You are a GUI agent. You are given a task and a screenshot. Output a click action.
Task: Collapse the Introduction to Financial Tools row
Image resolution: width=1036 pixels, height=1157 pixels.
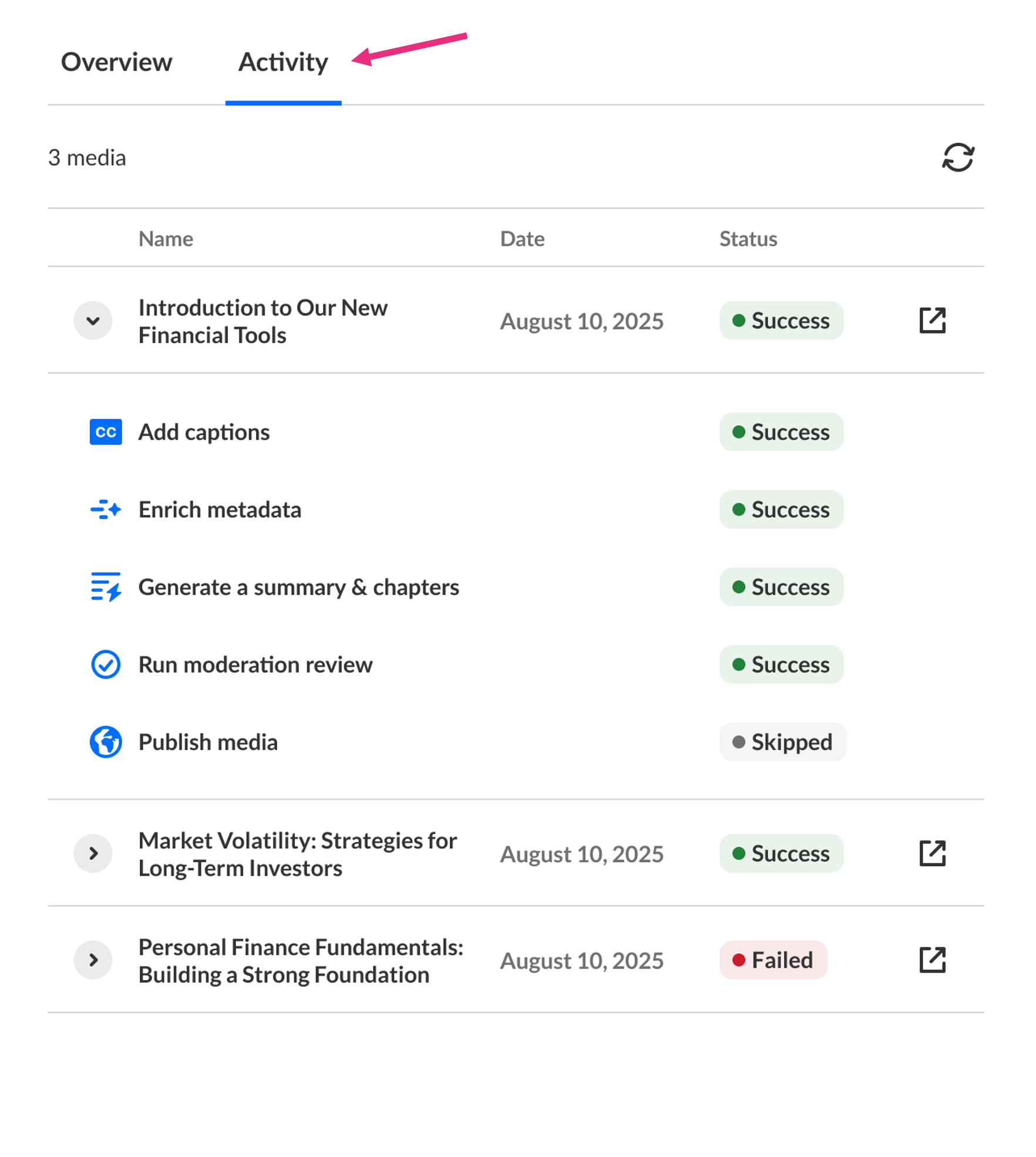click(x=93, y=321)
